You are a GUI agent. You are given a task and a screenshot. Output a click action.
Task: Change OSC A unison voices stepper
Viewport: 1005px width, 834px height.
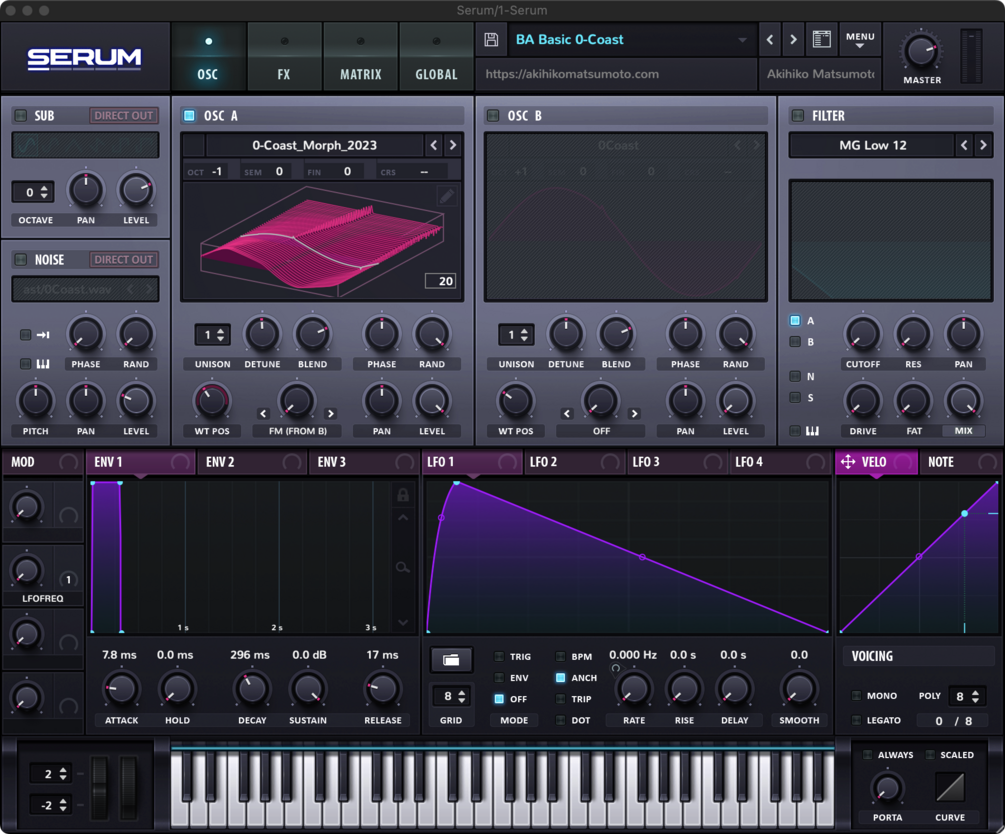click(220, 335)
